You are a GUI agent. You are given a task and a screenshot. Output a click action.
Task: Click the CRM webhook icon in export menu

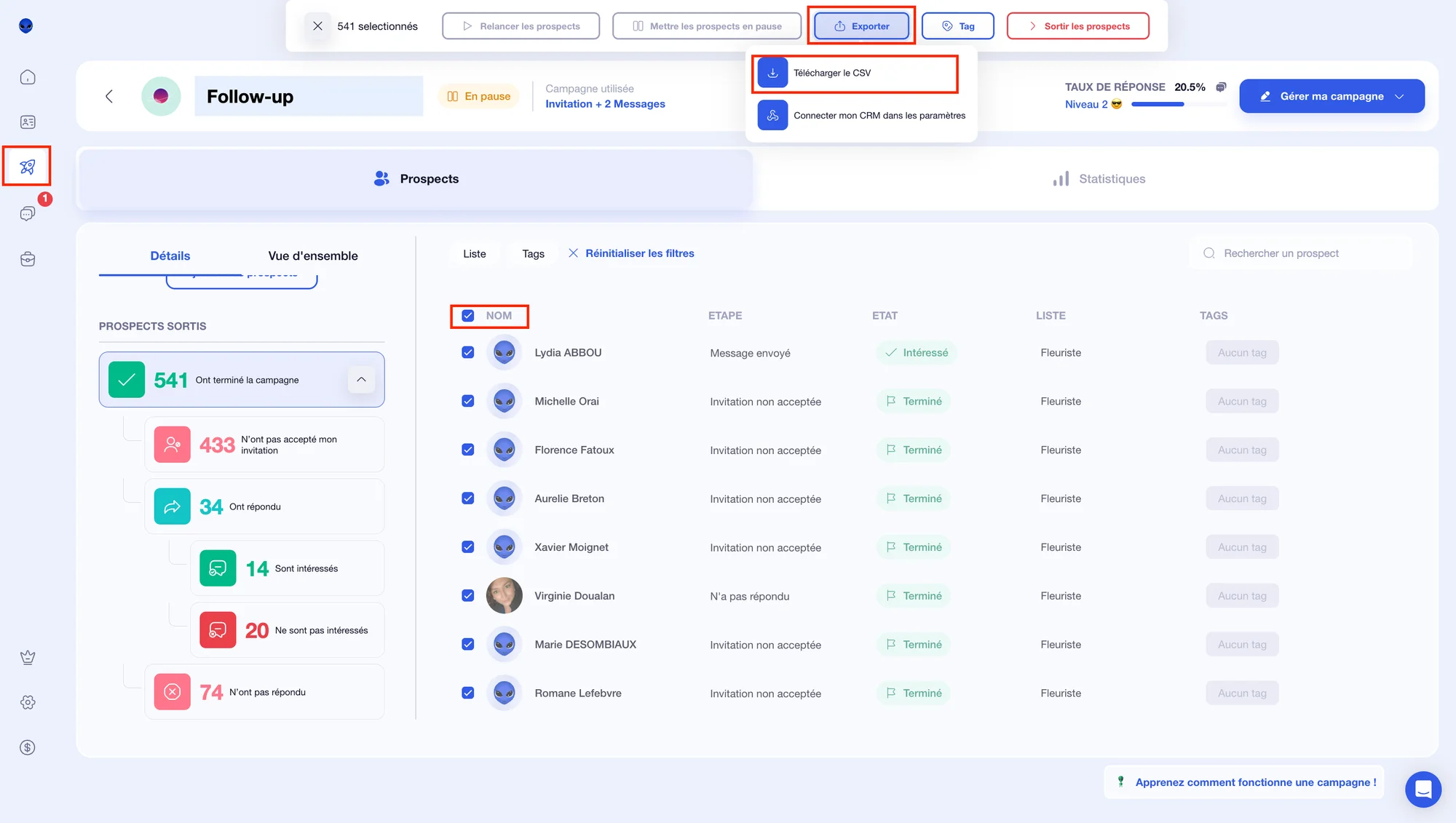(x=772, y=115)
